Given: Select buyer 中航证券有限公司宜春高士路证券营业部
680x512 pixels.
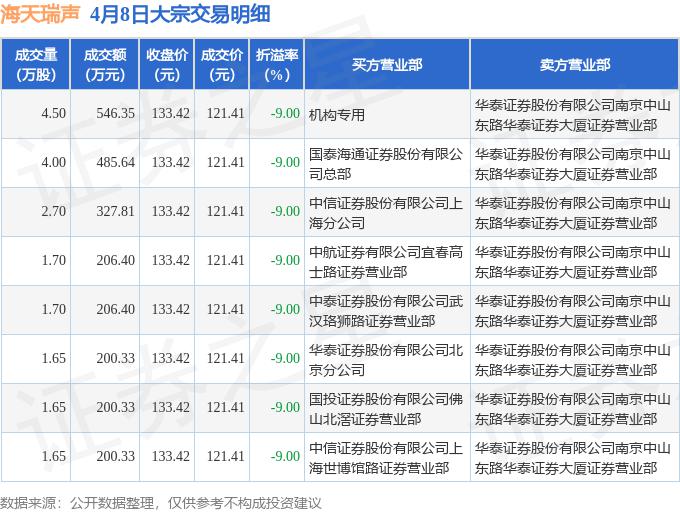Looking at the screenshot, I should point(386,262).
